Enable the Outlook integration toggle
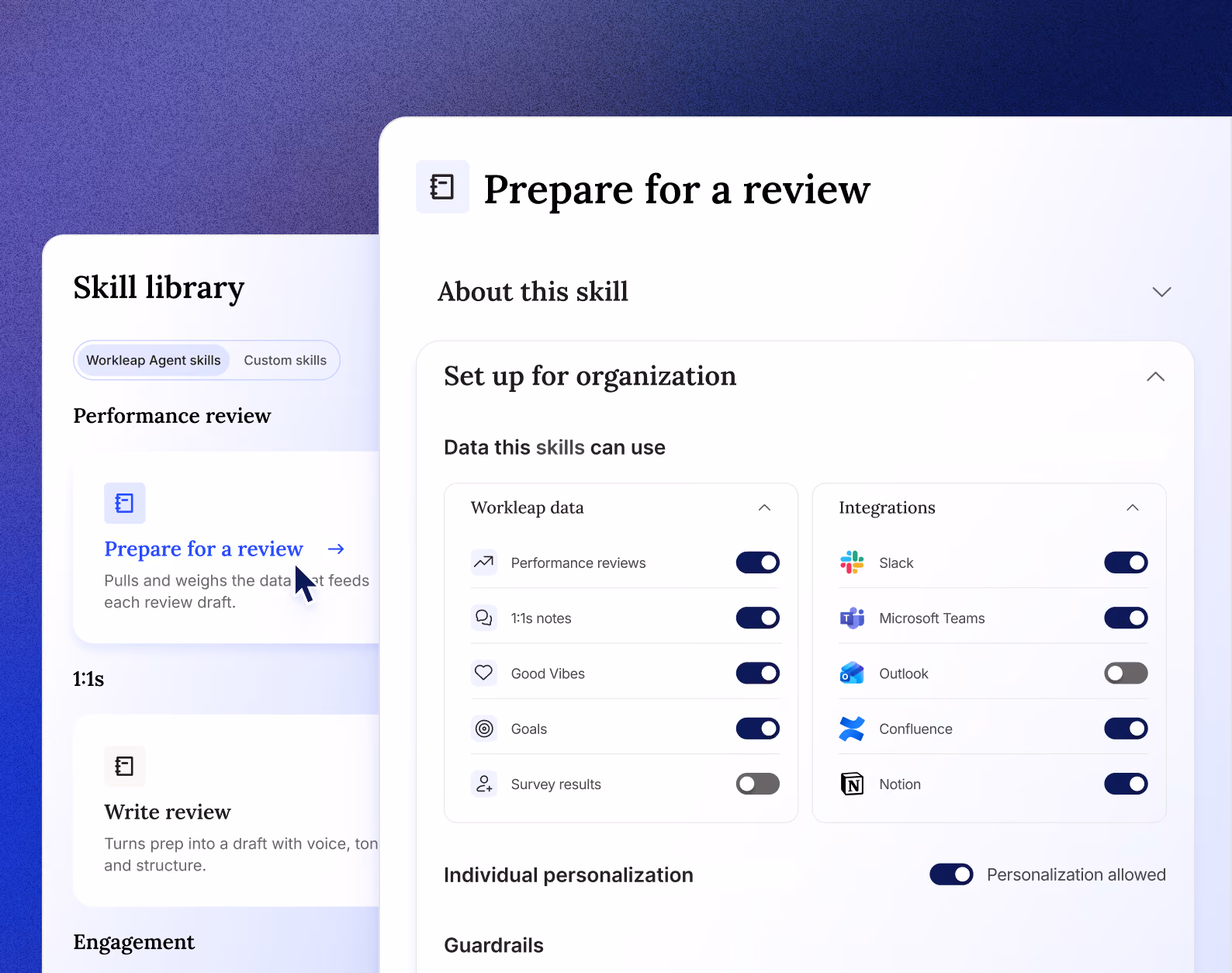The image size is (1232, 973). [1126, 673]
